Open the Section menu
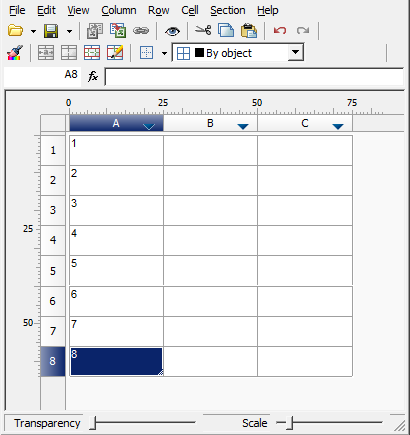The width and height of the screenshot is (410, 435). 228,10
